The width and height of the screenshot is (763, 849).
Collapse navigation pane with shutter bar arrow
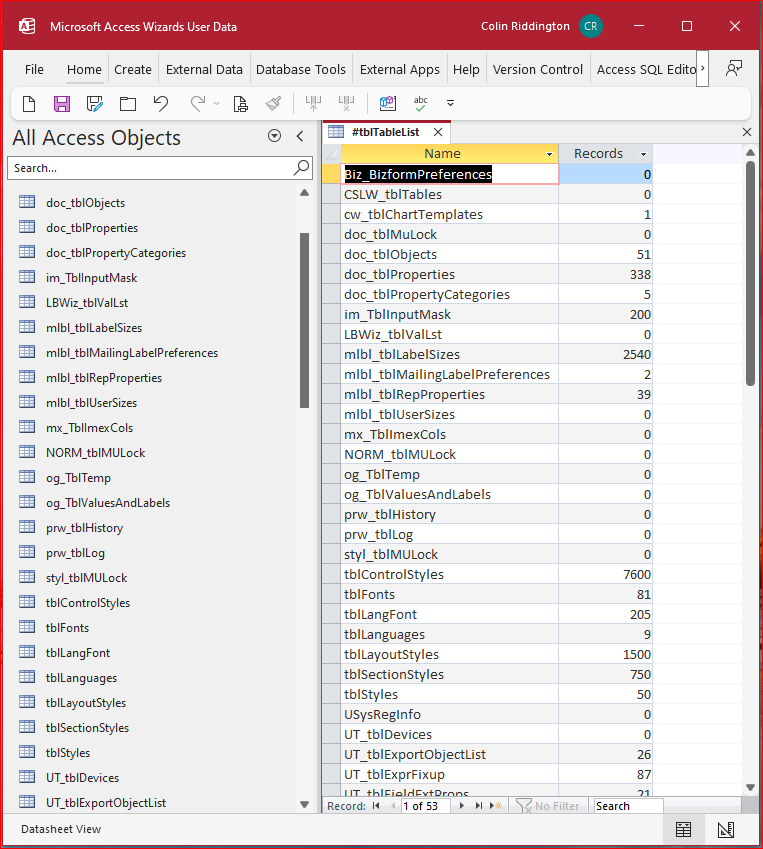300,136
